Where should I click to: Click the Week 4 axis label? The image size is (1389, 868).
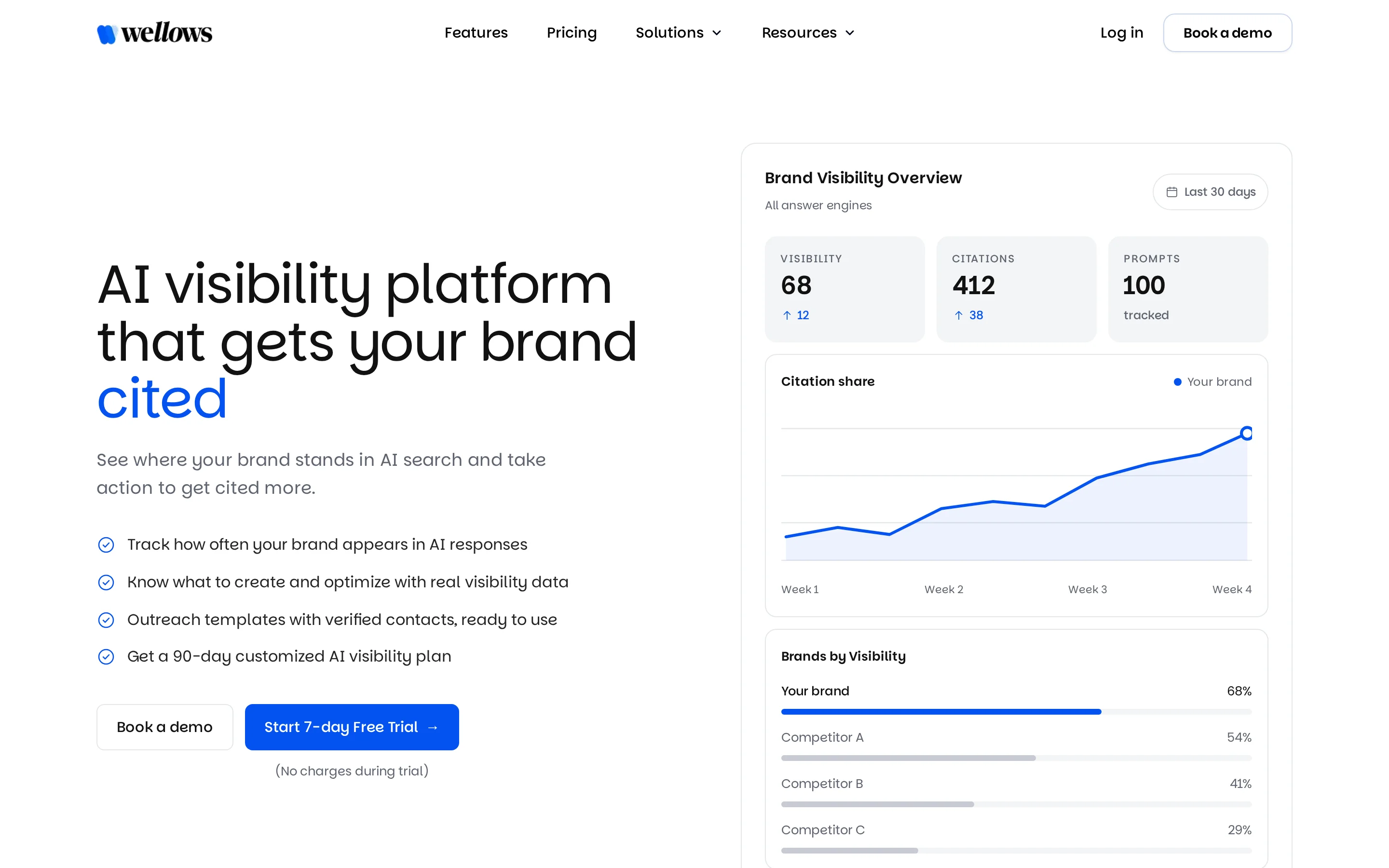pyautogui.click(x=1232, y=589)
